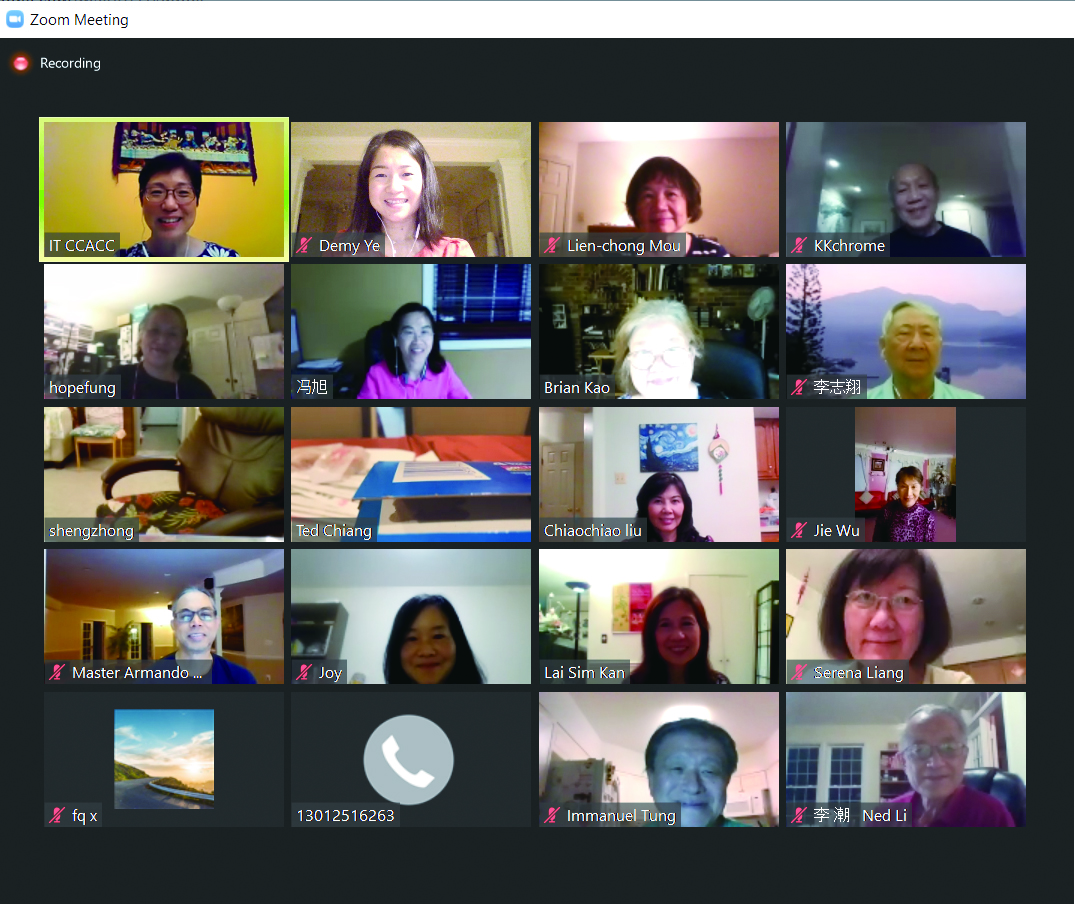Select Jie Wu's video tile
This screenshot has height=904, width=1075.
(x=906, y=474)
